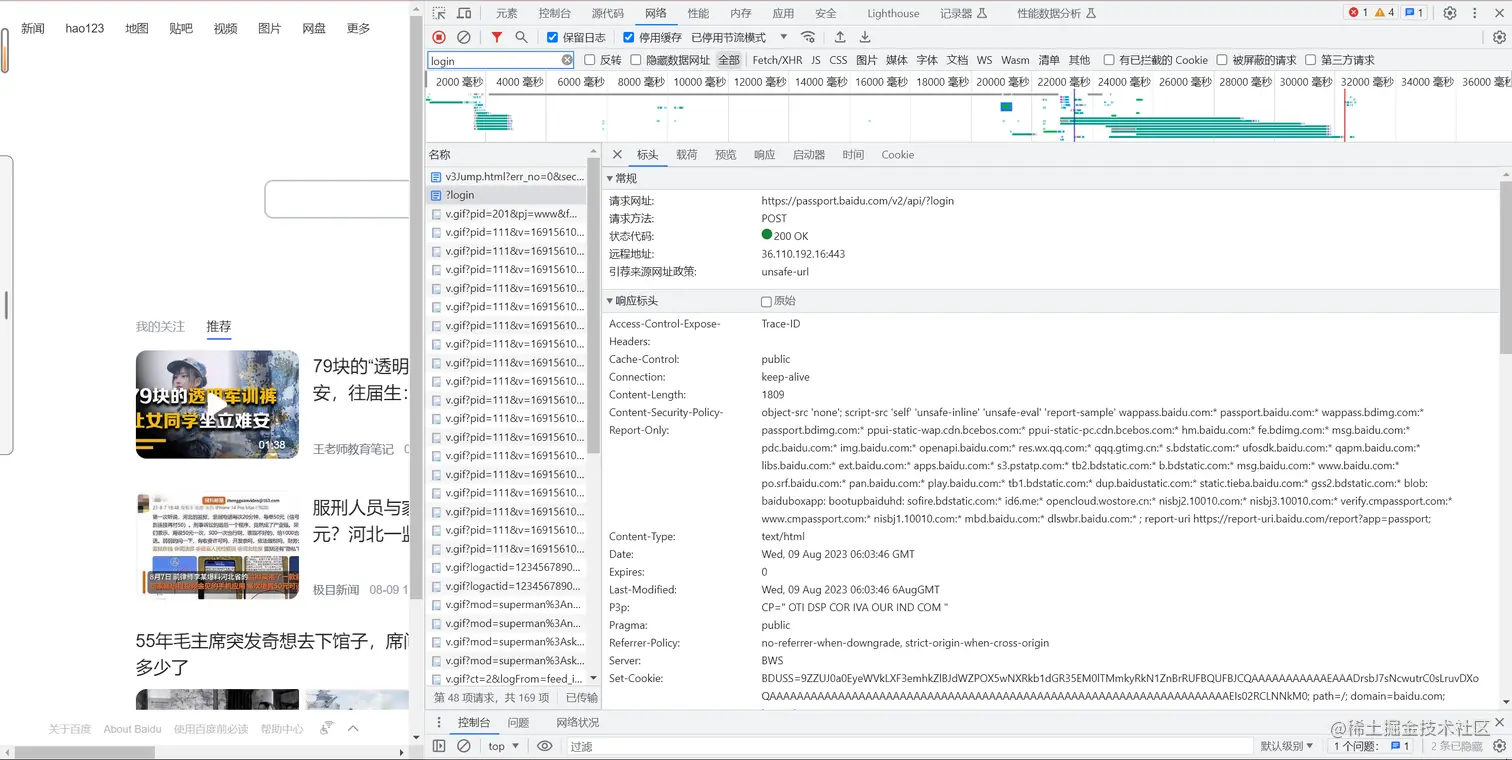The image size is (1512, 760).
Task: Switch drawer to 网络状况 tab
Action: pos(578,722)
